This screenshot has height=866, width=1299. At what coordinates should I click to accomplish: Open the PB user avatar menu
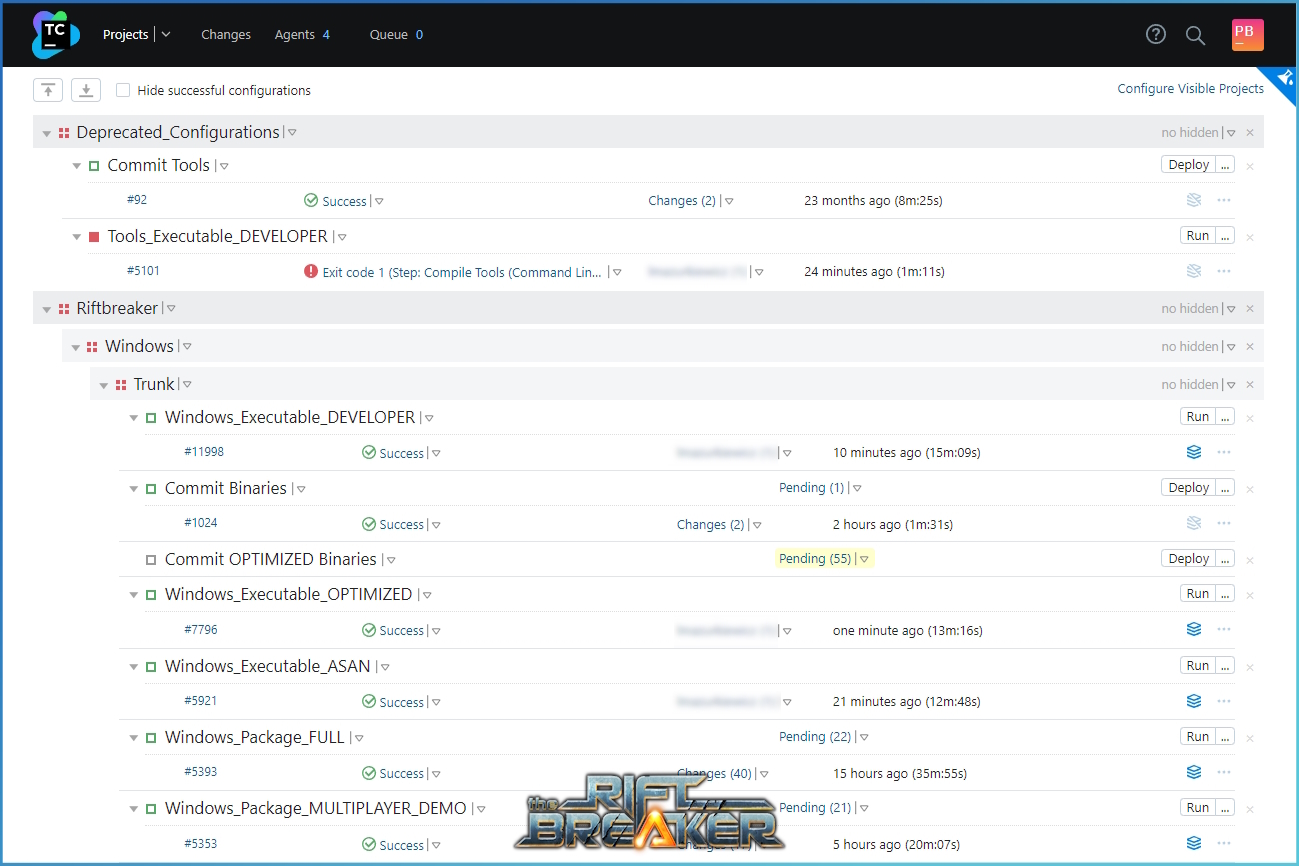(x=1248, y=34)
